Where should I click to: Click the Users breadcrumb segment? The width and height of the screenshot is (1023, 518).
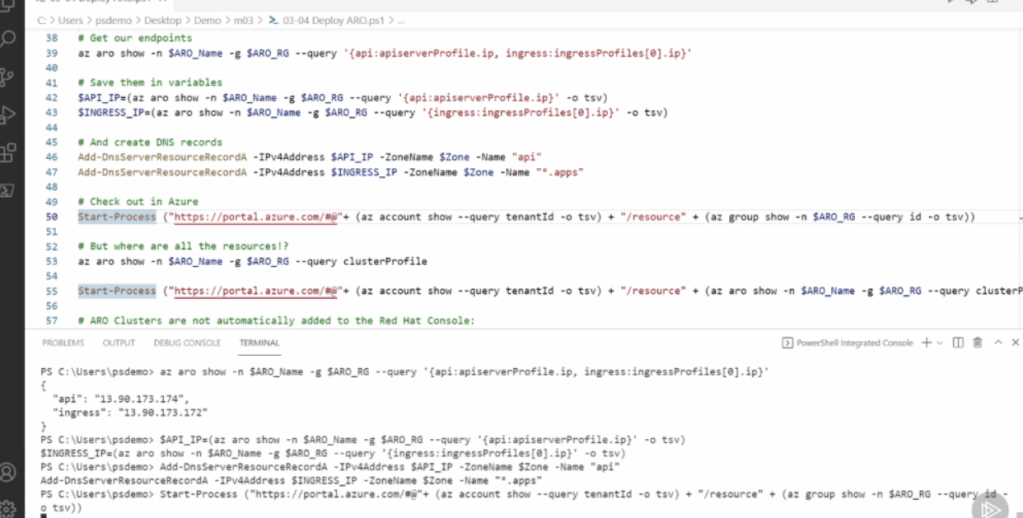point(68,20)
